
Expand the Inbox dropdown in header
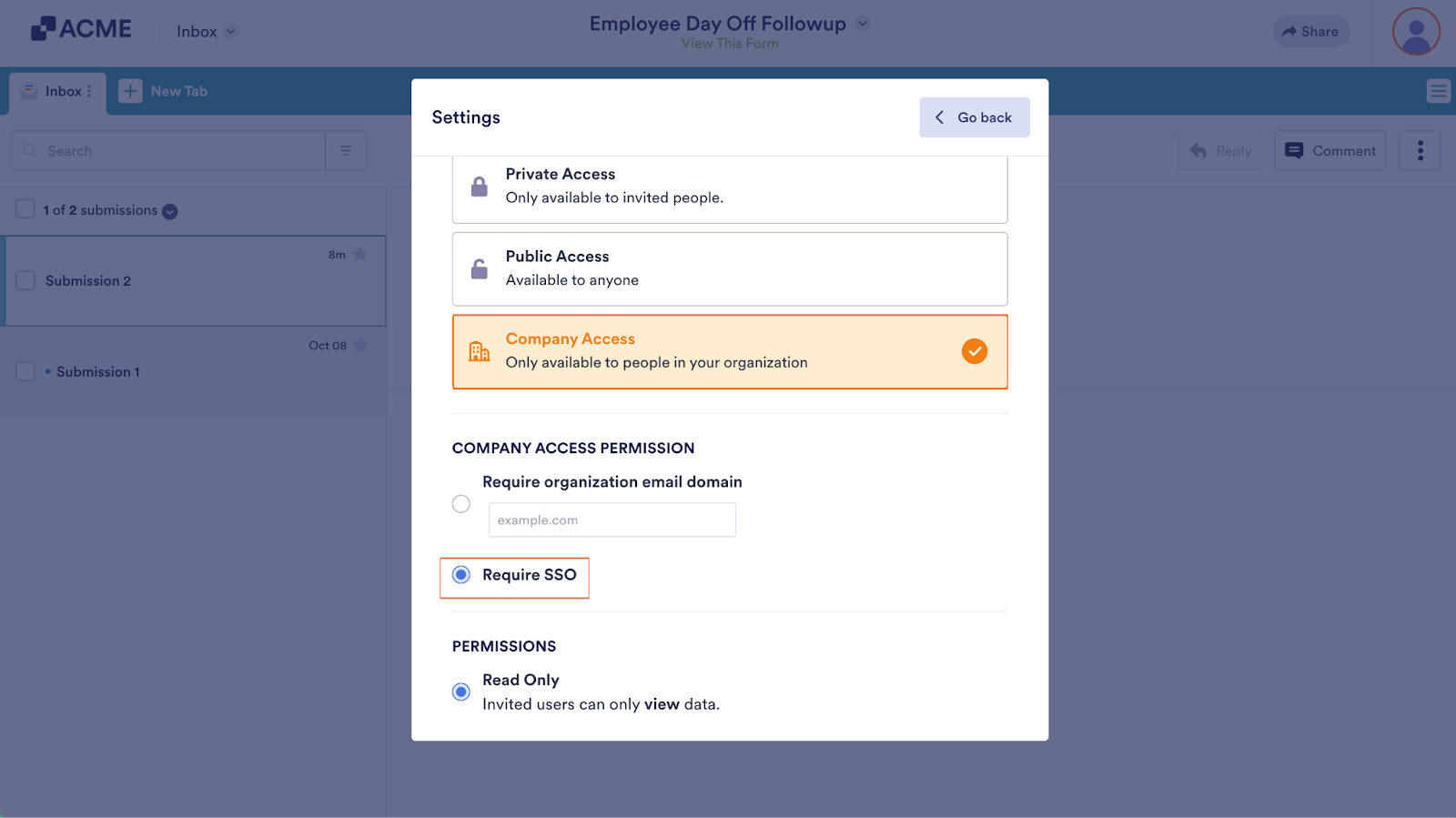point(231,32)
